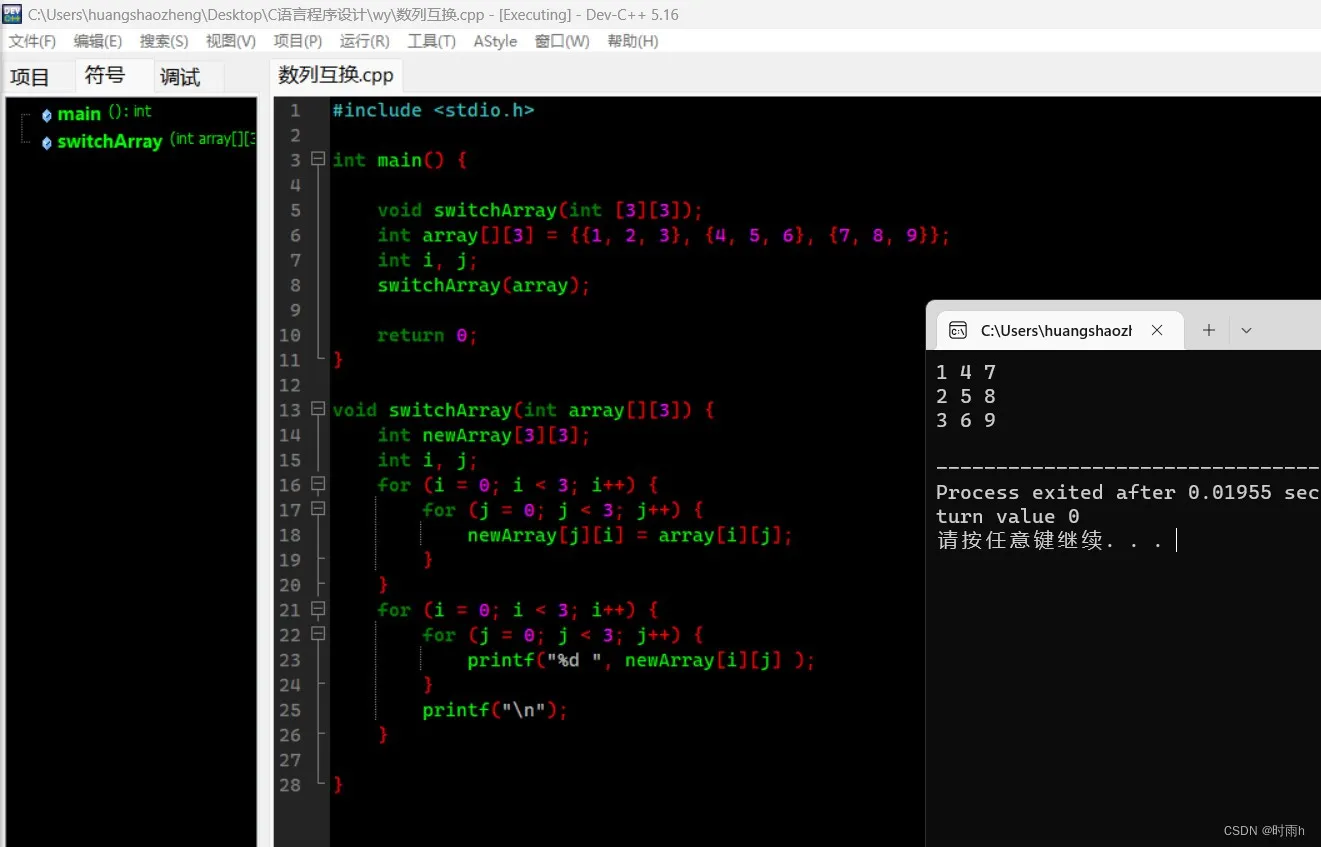
Task: Open the 搜索(S) menu
Action: tap(163, 41)
